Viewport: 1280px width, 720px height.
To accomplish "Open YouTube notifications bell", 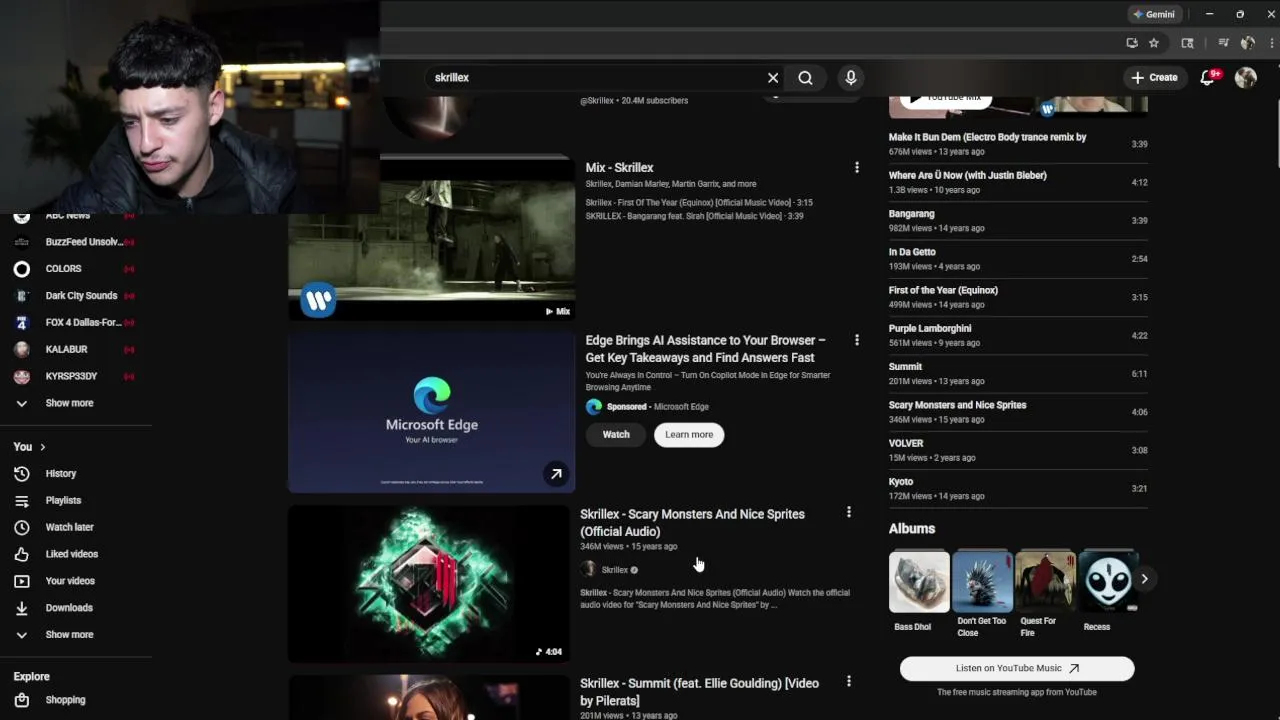I will (x=1207, y=77).
